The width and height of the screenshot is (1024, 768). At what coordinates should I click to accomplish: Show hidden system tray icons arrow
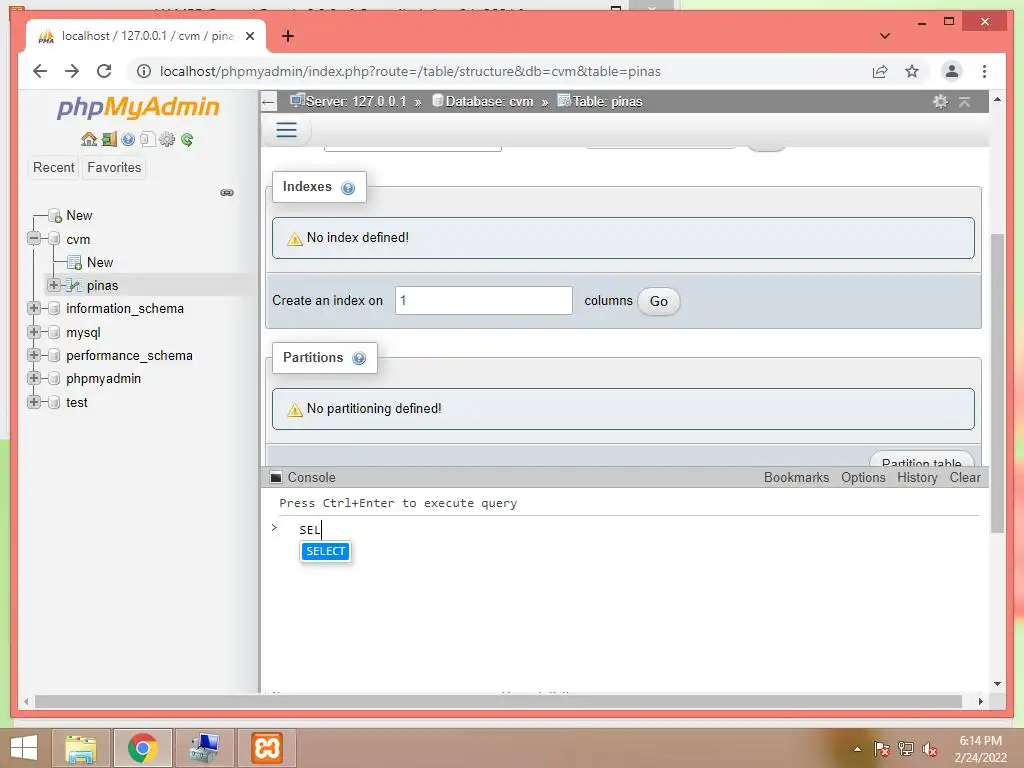(857, 749)
